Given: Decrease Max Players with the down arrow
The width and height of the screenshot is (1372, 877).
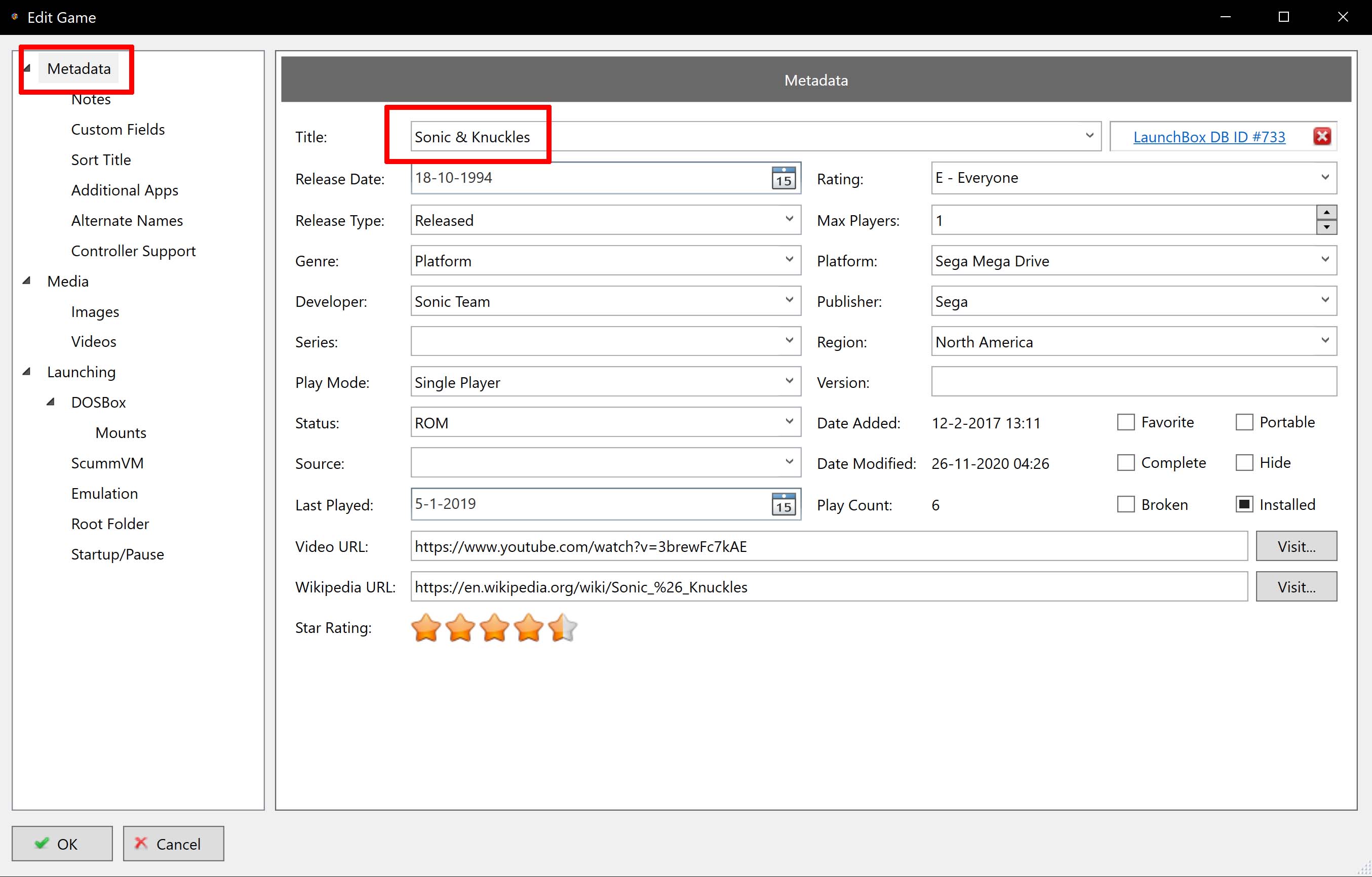Looking at the screenshot, I should (x=1326, y=227).
